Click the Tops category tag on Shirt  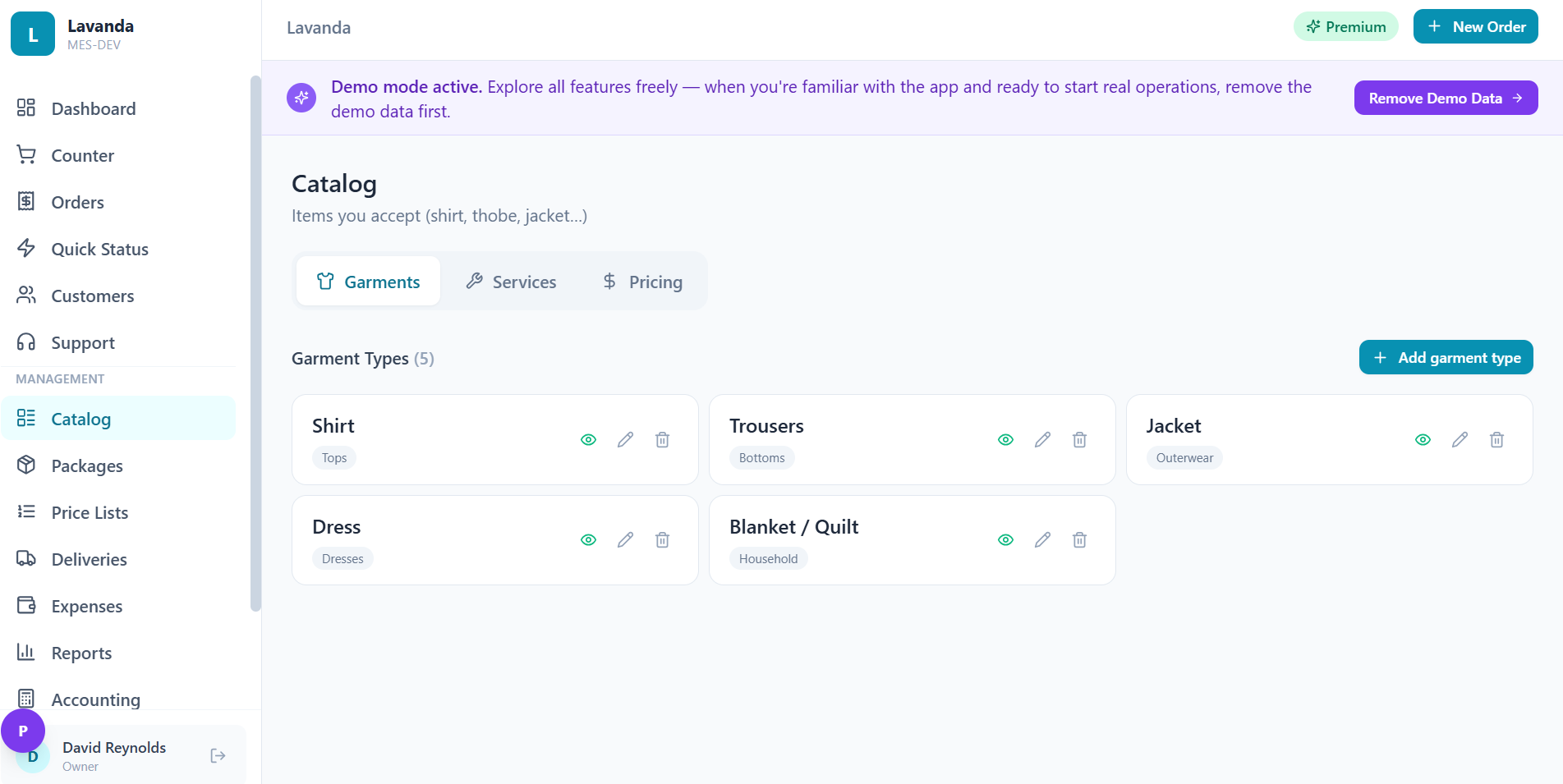[x=334, y=457]
